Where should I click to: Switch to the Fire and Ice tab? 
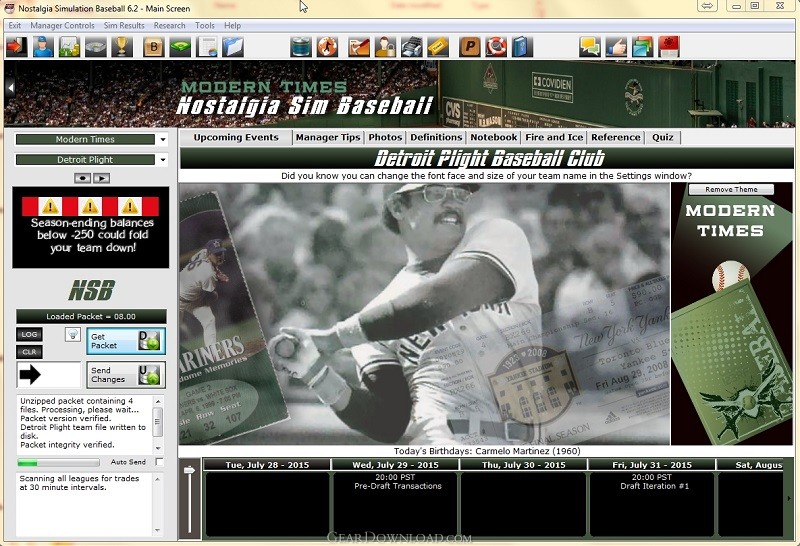pos(554,137)
